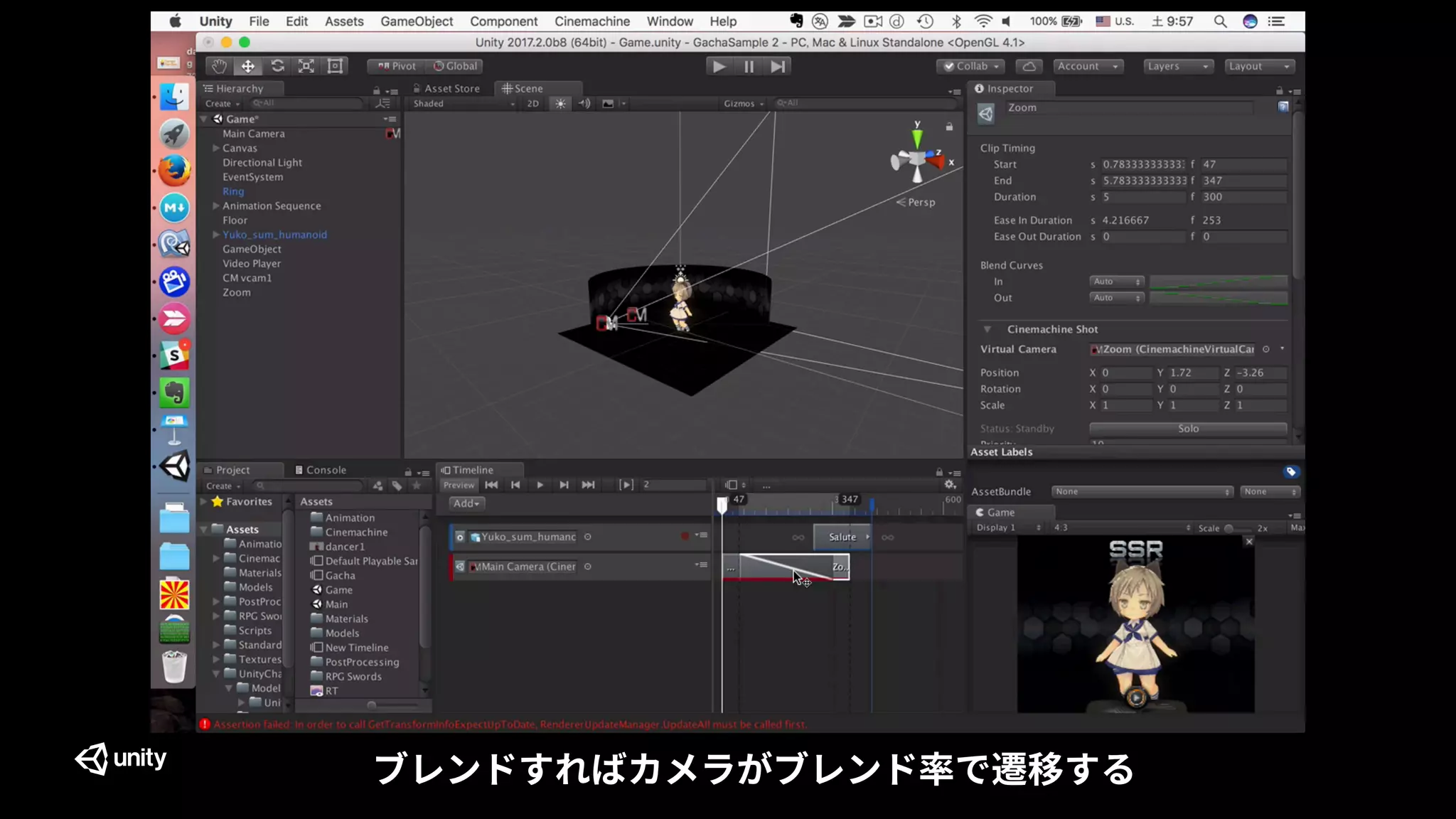Select the Scale tool
The height and width of the screenshot is (819, 1456).
pyautogui.click(x=306, y=66)
